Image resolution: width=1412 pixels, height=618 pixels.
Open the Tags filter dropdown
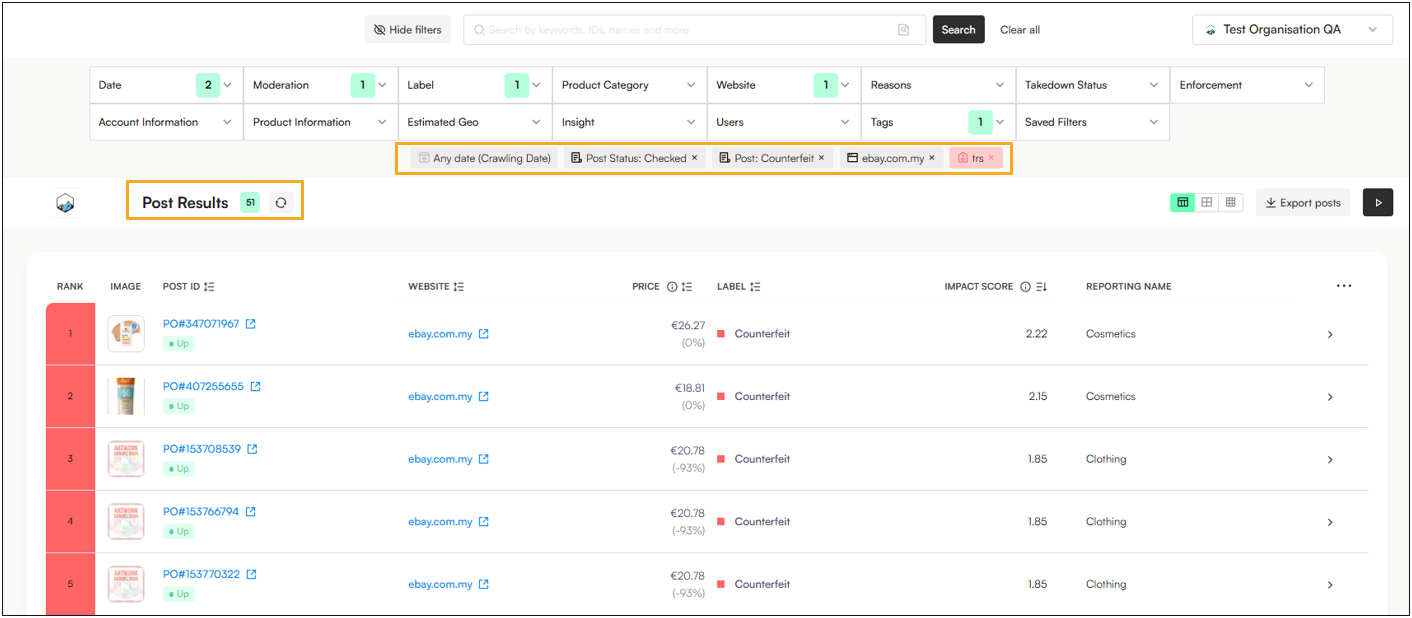(938, 122)
